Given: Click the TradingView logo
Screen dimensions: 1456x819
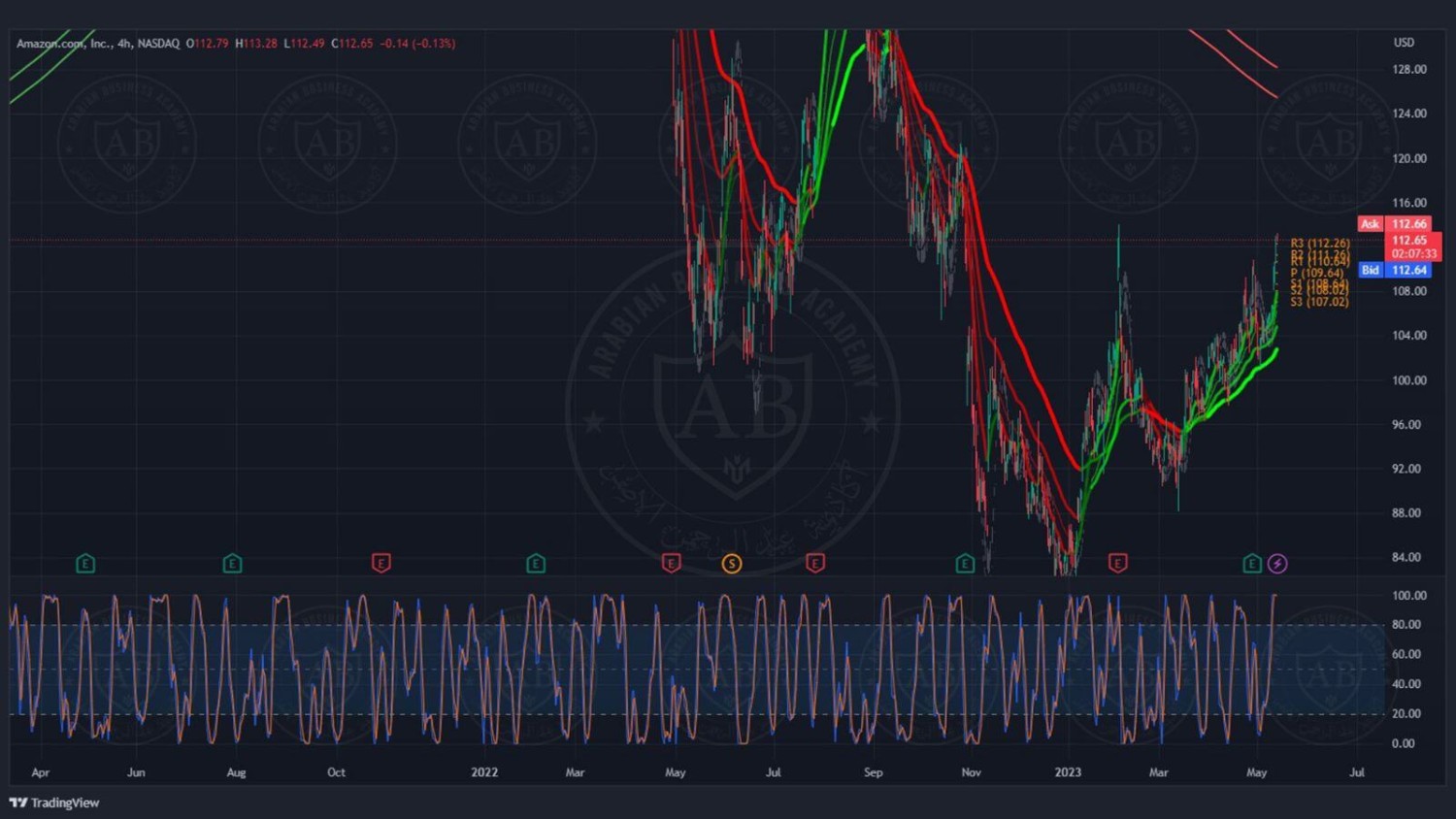Looking at the screenshot, I should tap(54, 803).
